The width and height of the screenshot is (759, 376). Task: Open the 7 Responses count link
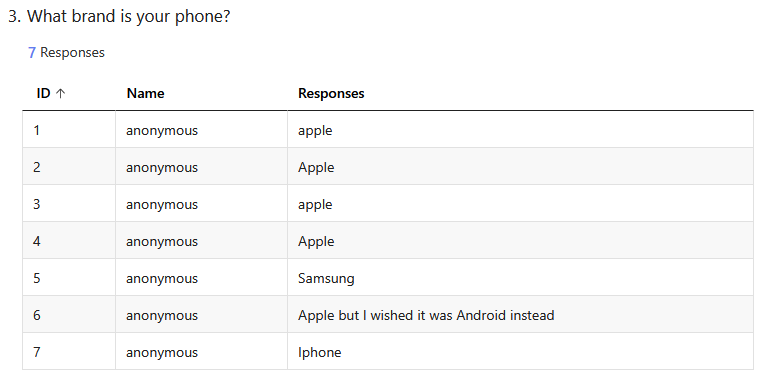[66, 52]
